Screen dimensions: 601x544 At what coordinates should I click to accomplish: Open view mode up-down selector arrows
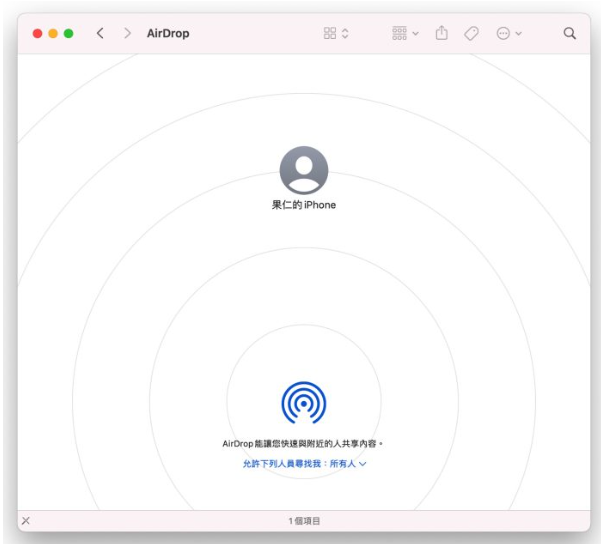pos(345,33)
